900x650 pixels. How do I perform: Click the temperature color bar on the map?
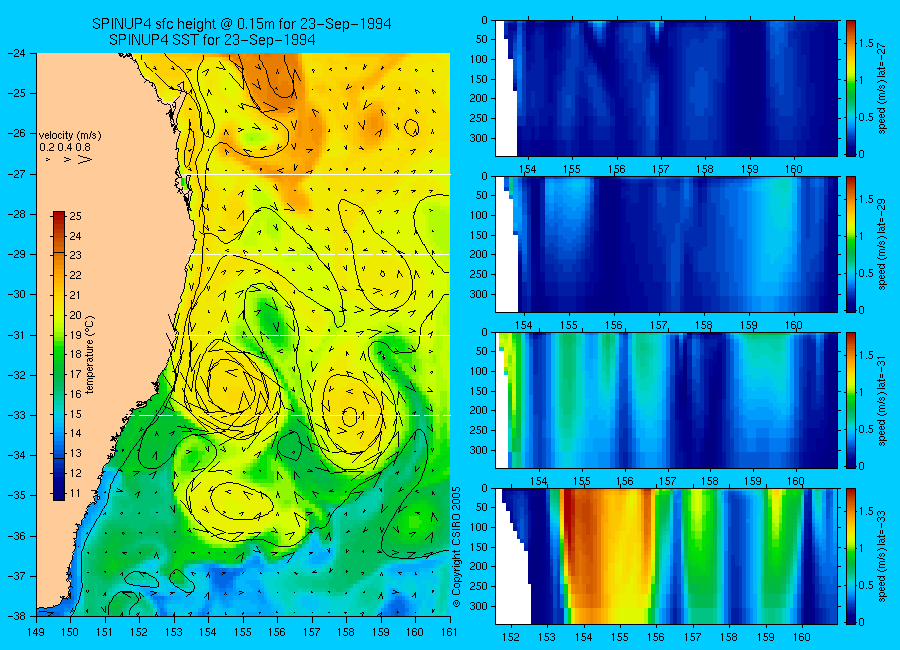[59, 356]
